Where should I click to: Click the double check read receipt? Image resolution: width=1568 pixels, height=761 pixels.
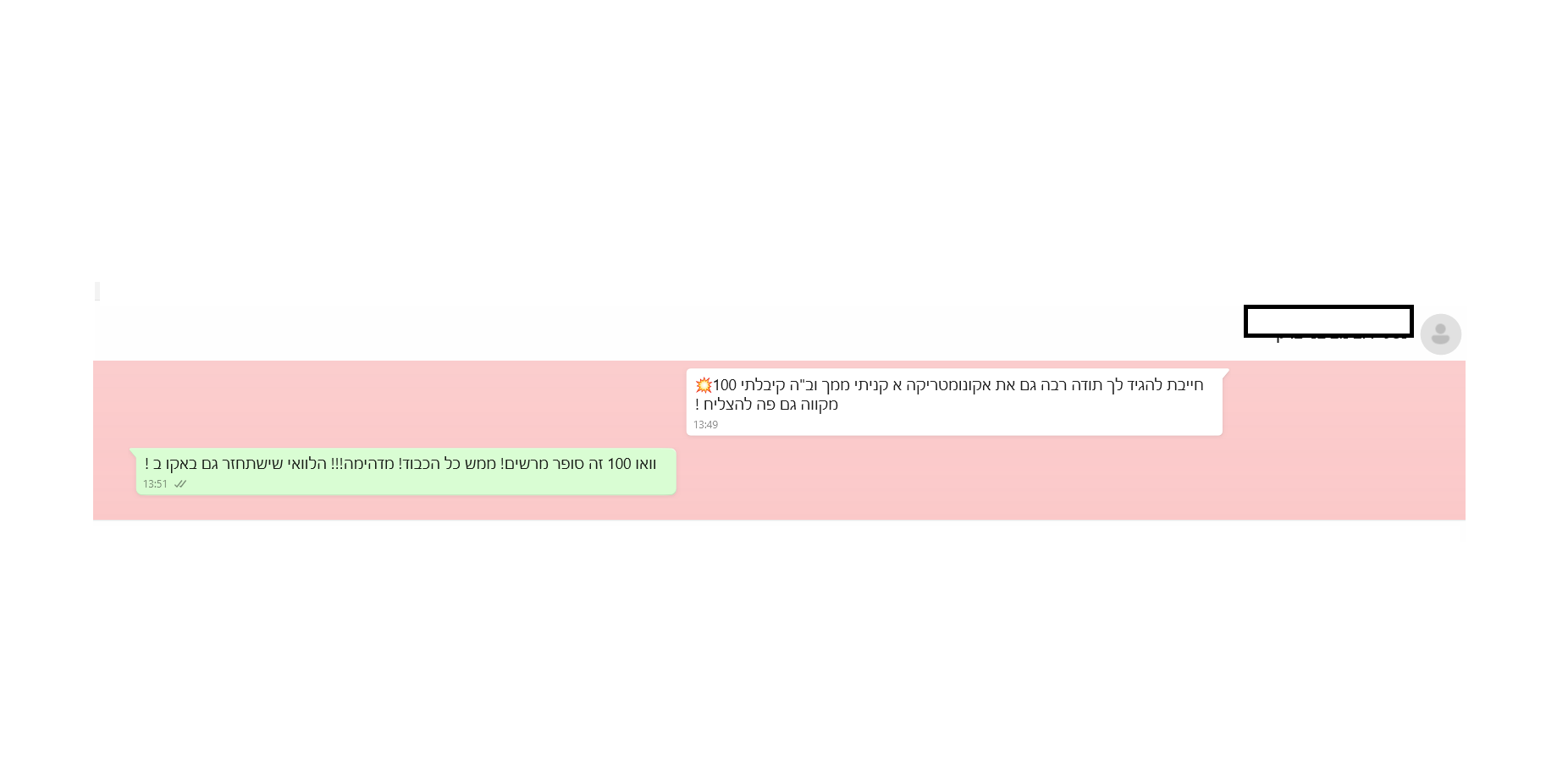click(x=180, y=484)
